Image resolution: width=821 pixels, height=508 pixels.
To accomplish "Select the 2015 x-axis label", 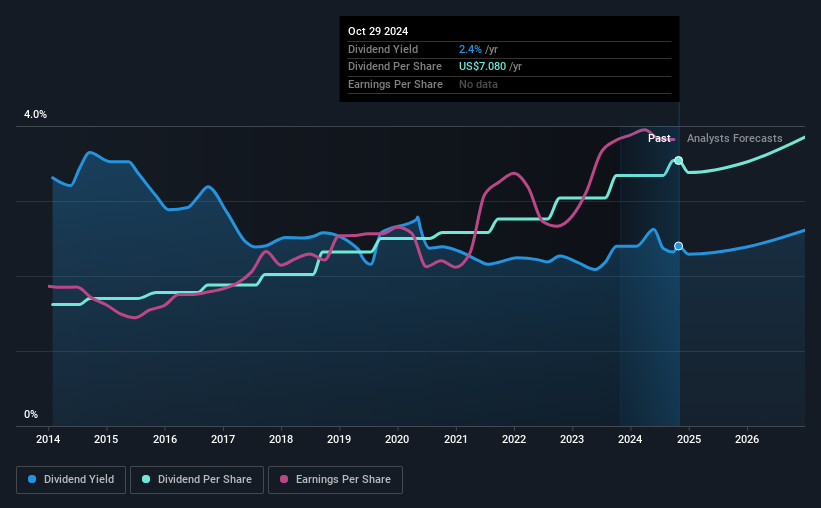I will click(x=106, y=439).
